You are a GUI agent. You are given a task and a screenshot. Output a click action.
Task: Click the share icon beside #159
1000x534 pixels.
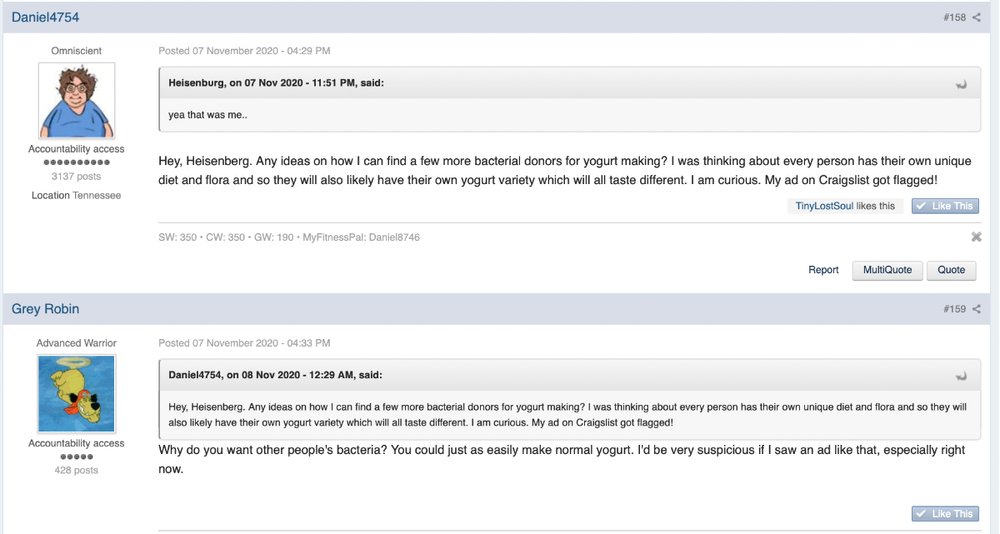[976, 309]
